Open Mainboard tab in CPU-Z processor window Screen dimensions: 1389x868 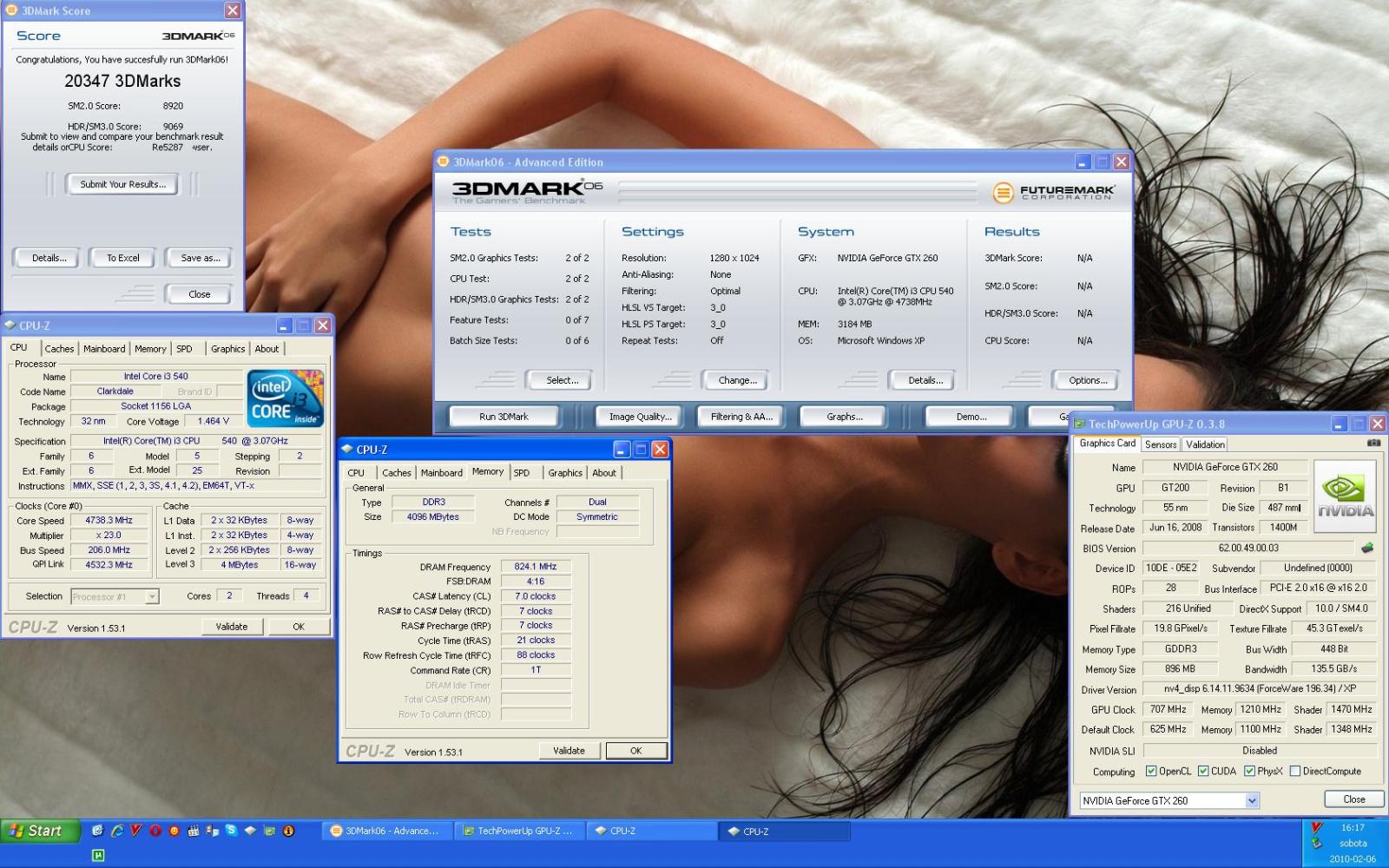click(x=104, y=349)
